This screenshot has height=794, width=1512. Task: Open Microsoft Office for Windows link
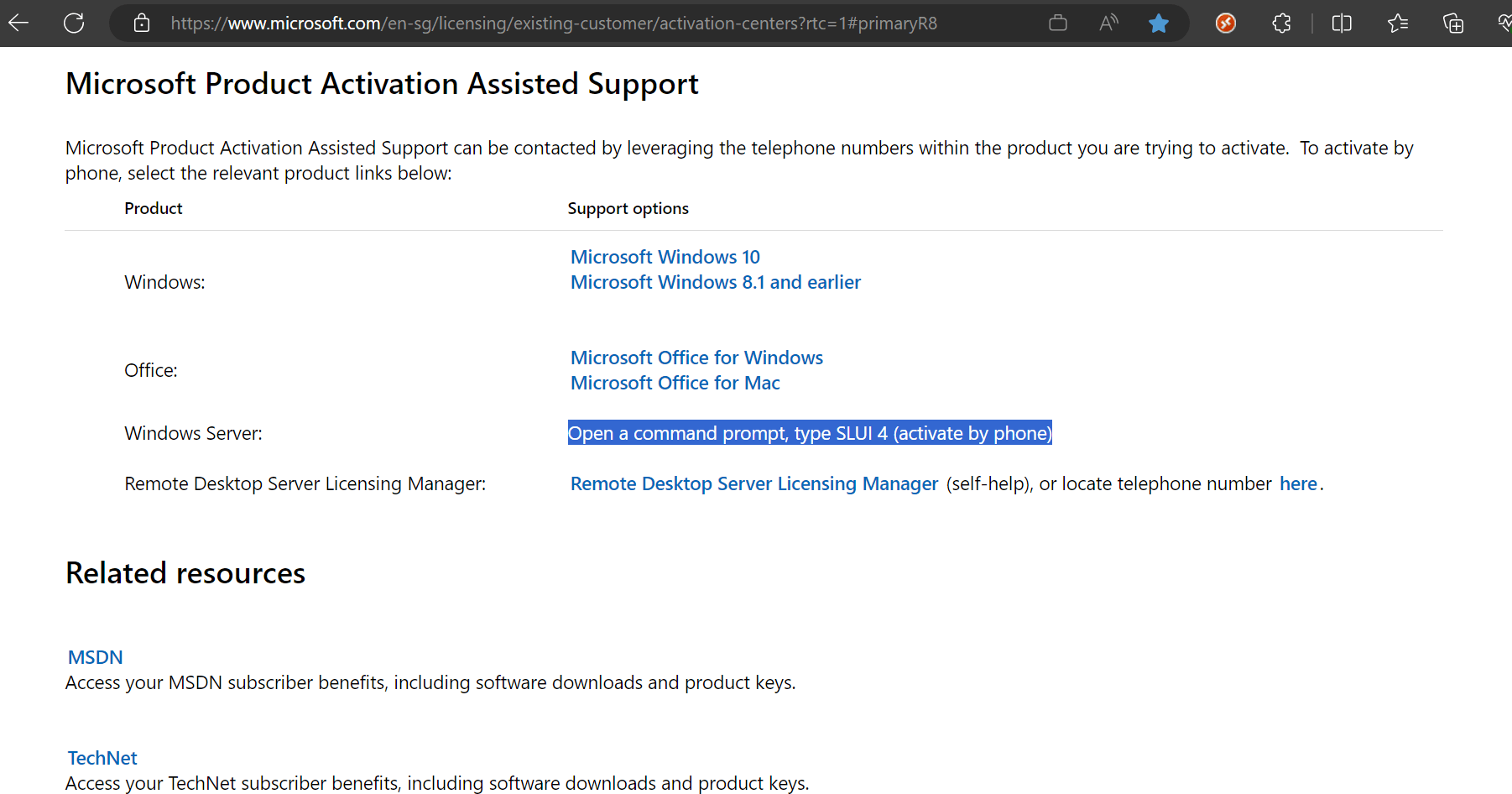pyautogui.click(x=696, y=358)
